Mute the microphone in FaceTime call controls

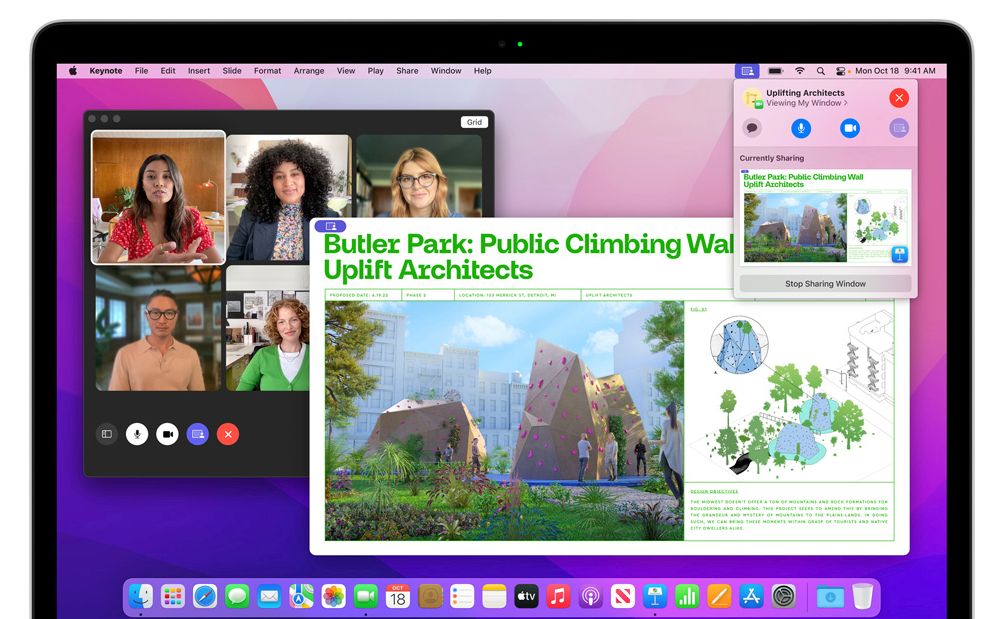click(x=137, y=434)
